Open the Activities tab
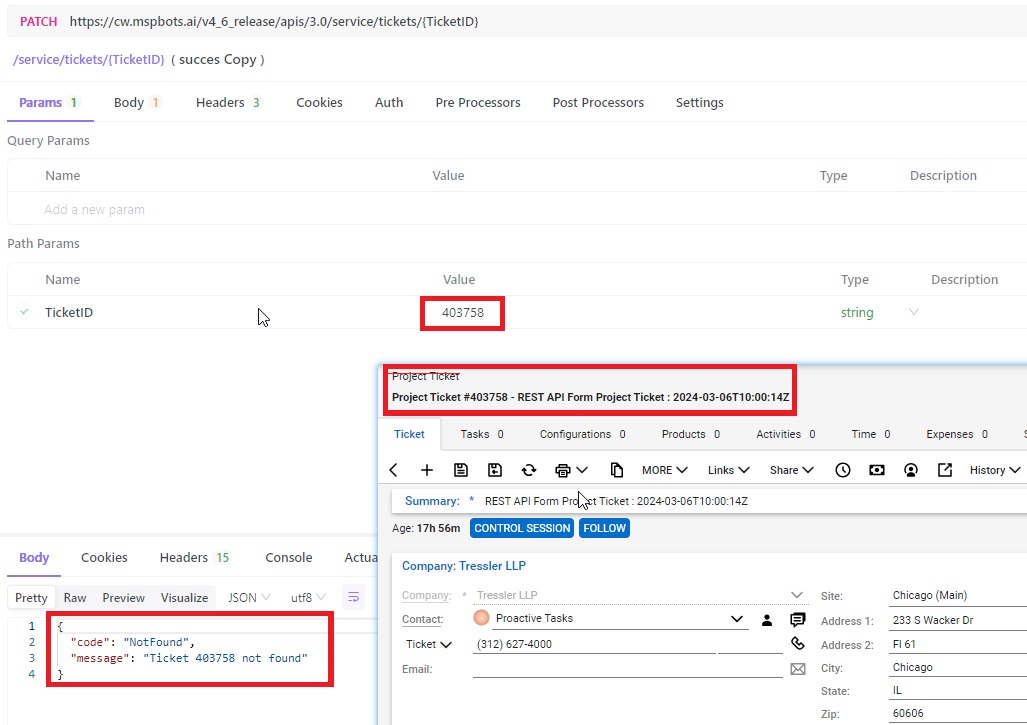This screenshot has height=725, width=1027. click(786, 434)
